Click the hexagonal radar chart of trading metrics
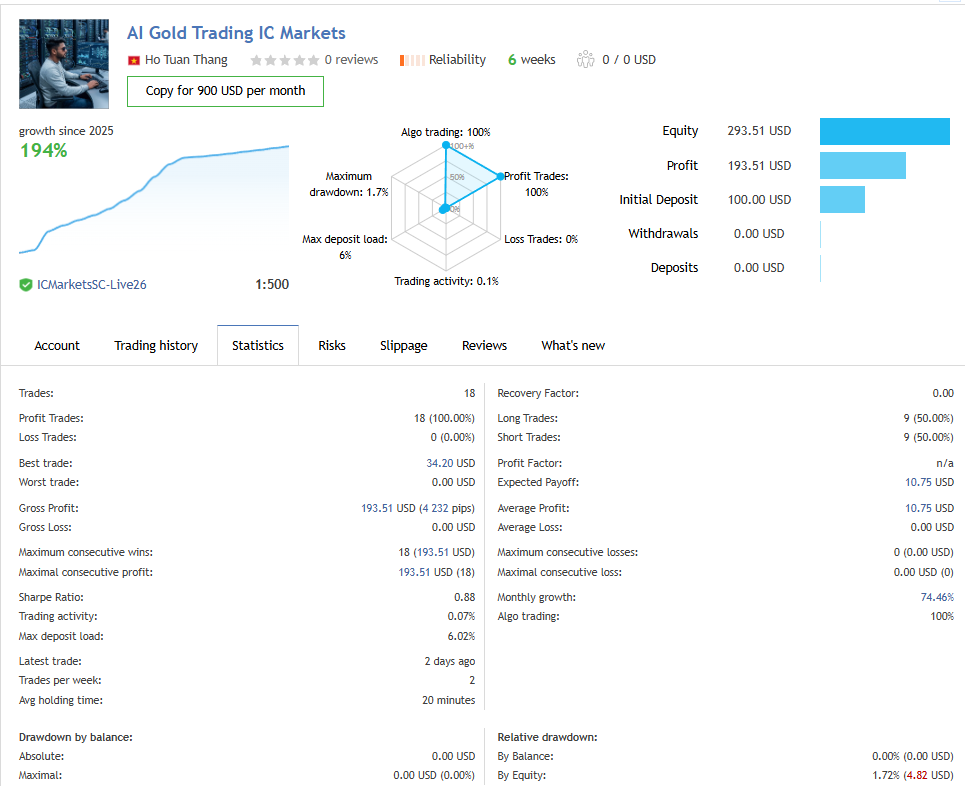The height and width of the screenshot is (786, 965). point(445,205)
